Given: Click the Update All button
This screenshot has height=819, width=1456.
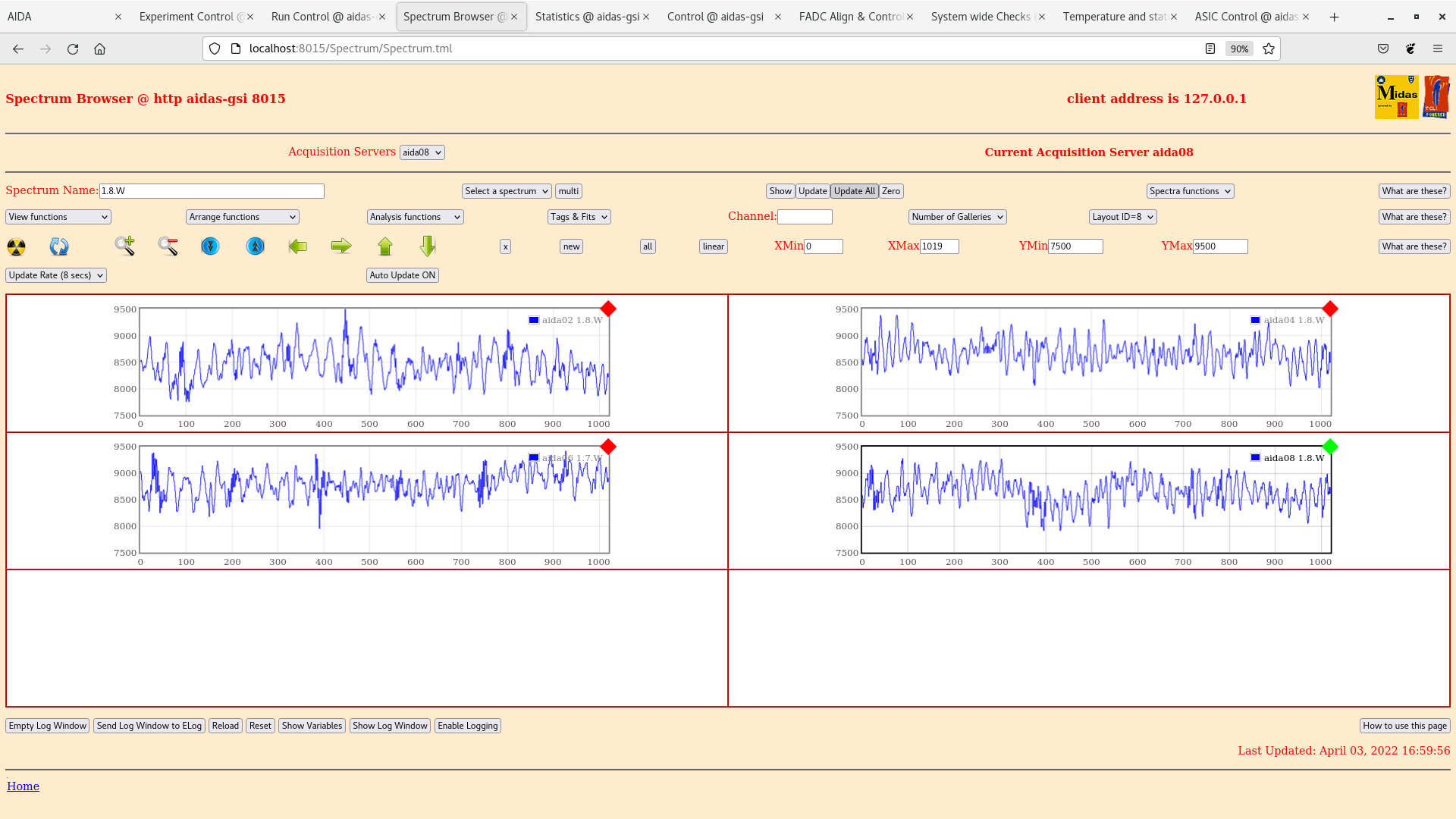Looking at the screenshot, I should coord(855,191).
